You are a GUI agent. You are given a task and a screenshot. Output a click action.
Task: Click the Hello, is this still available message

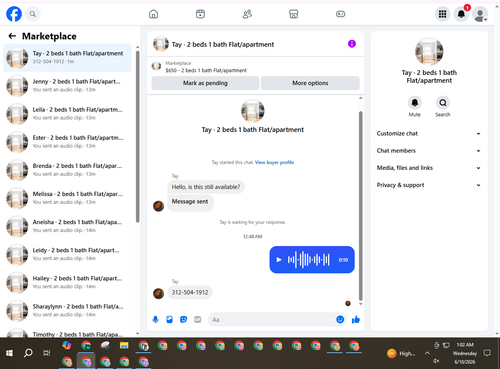[206, 187]
